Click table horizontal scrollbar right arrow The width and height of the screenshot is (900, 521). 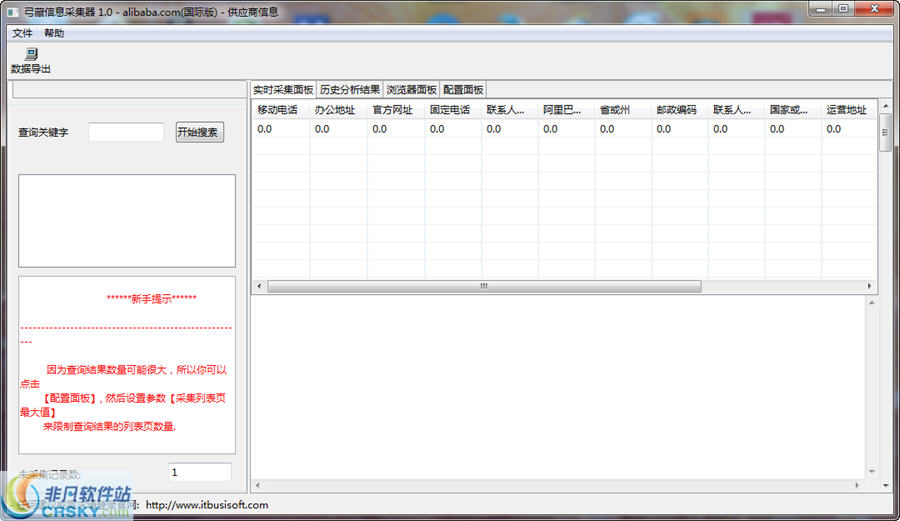(x=869, y=286)
